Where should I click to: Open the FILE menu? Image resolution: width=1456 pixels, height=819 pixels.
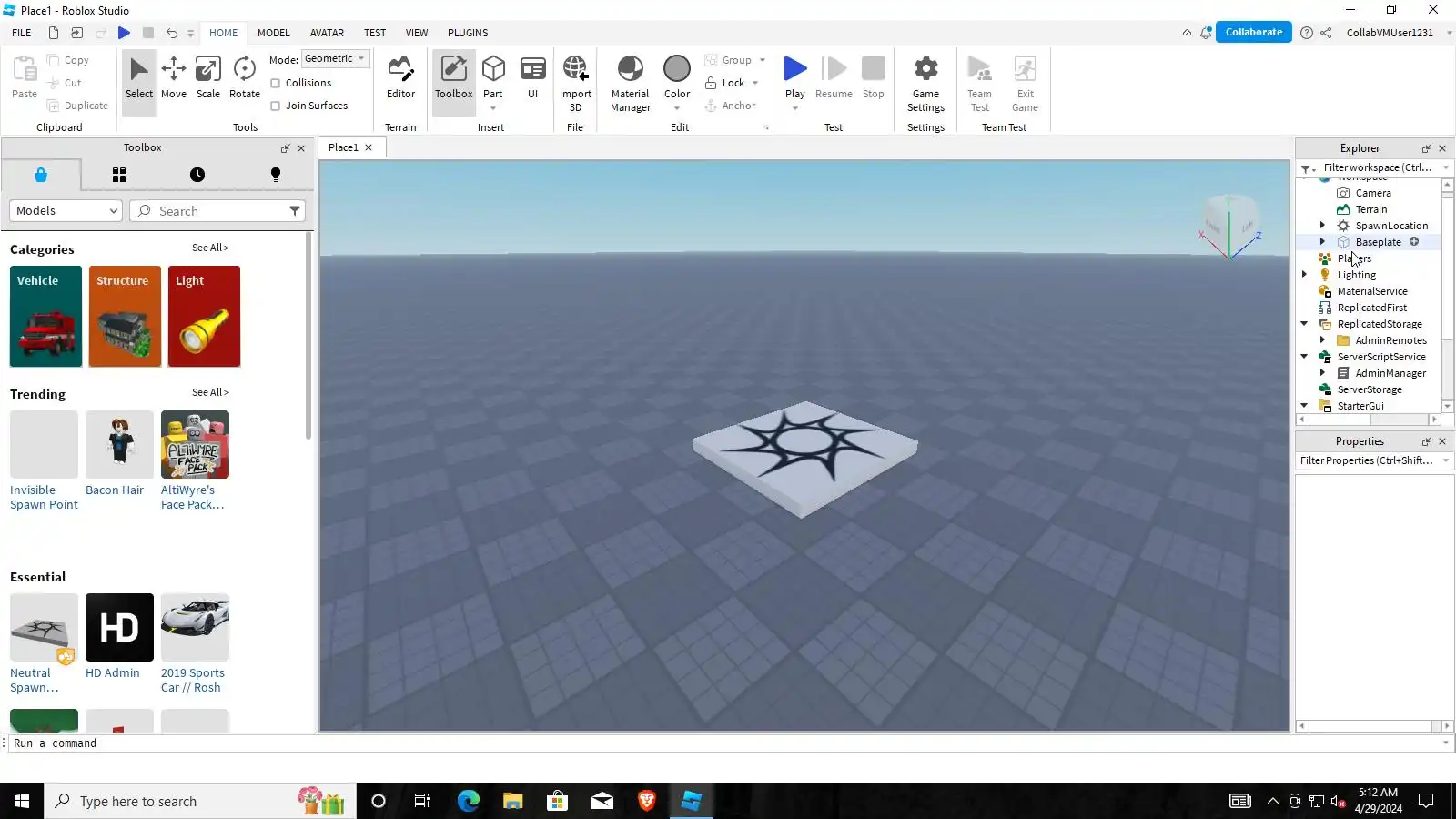tap(22, 33)
